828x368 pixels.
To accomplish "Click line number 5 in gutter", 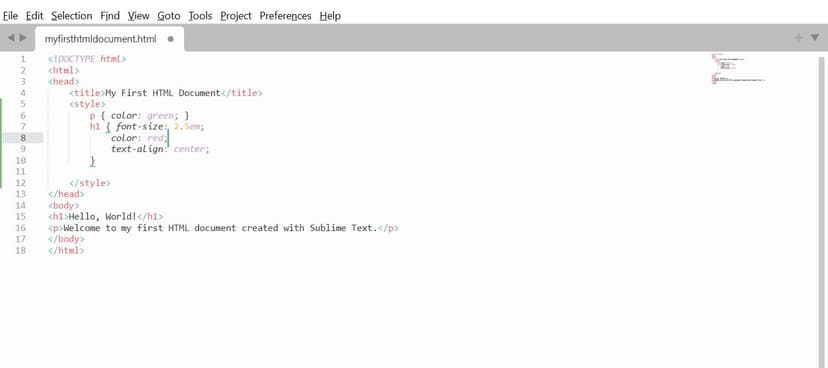I will pos(23,104).
